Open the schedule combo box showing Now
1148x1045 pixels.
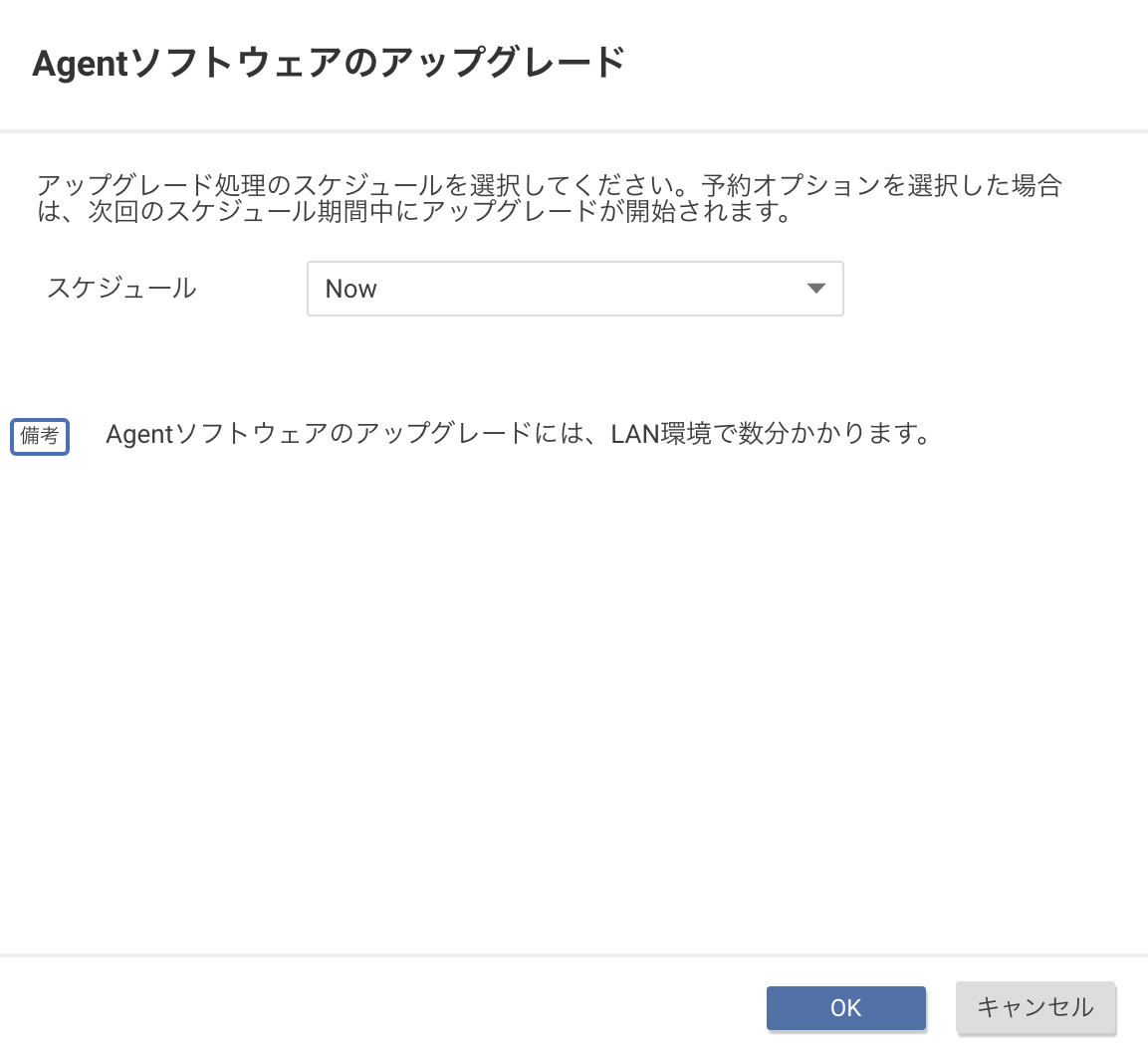point(574,289)
